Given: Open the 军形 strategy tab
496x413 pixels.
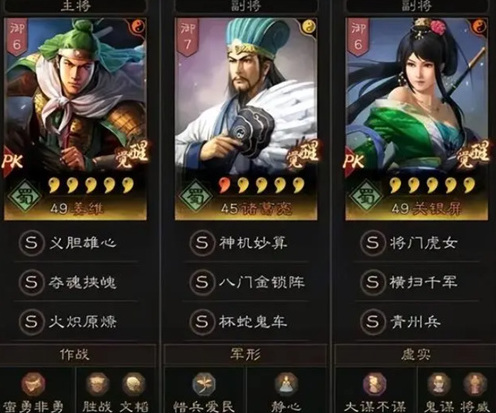Looking at the screenshot, I should [x=246, y=355].
